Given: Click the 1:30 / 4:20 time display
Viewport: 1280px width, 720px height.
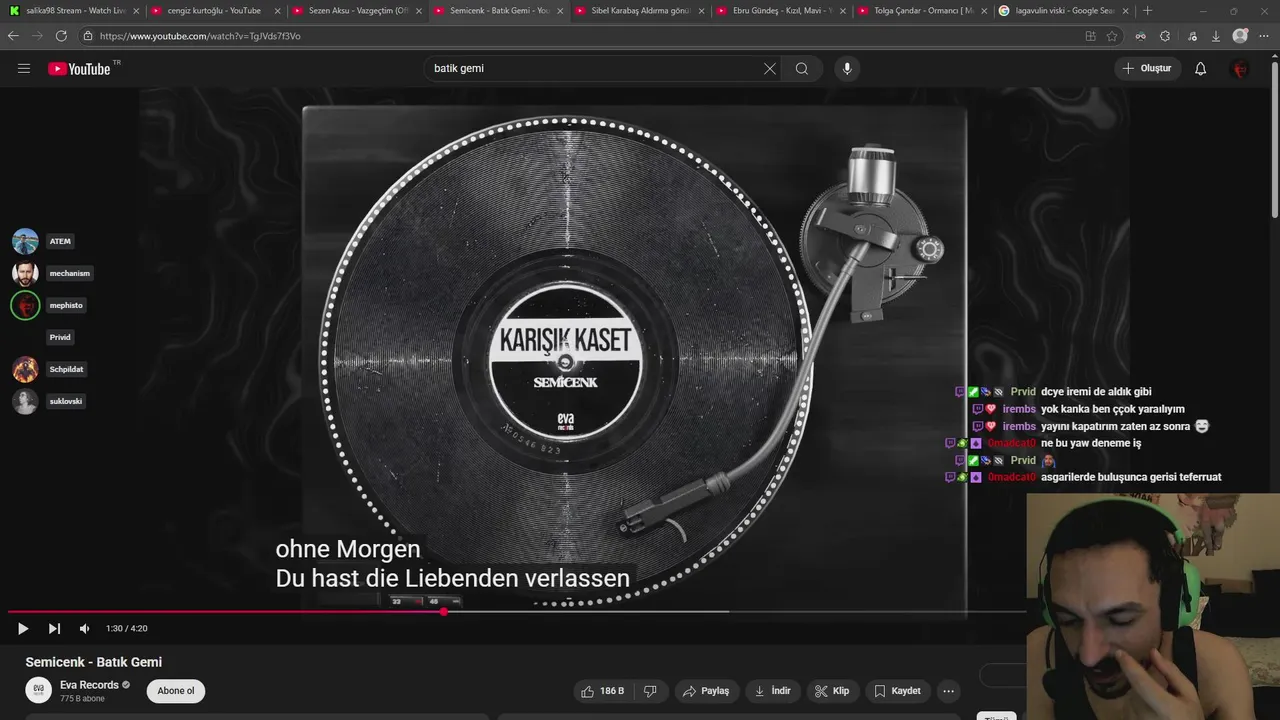Looking at the screenshot, I should [x=126, y=629].
